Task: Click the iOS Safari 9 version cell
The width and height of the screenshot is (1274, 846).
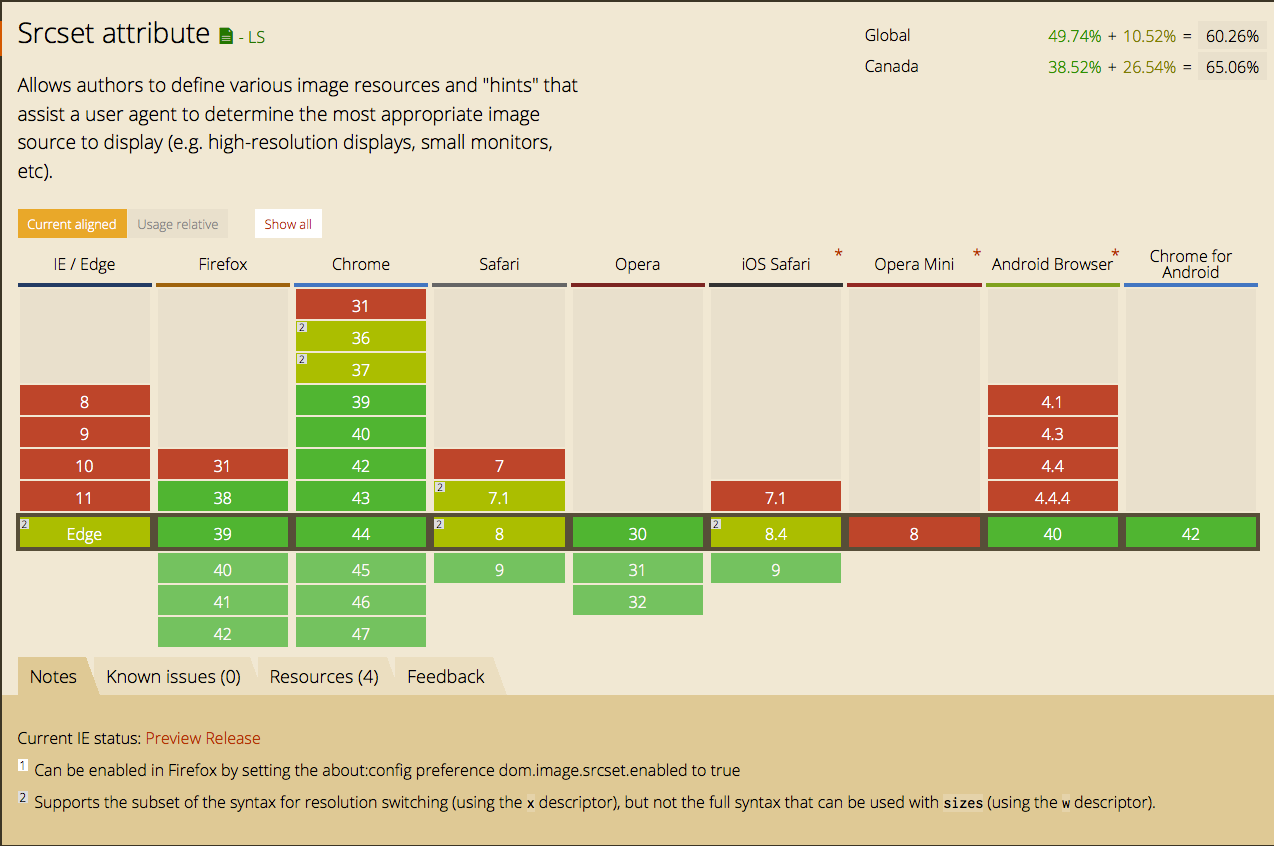Action: [776, 569]
